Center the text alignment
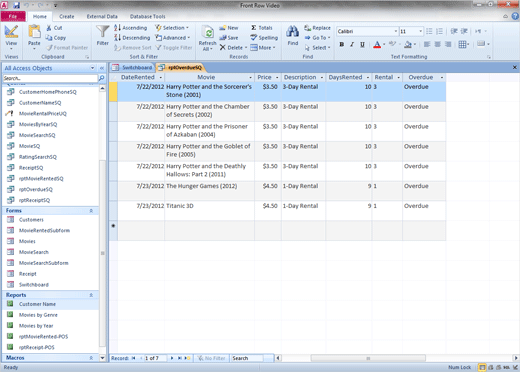The image size is (520, 372). (x=437, y=44)
